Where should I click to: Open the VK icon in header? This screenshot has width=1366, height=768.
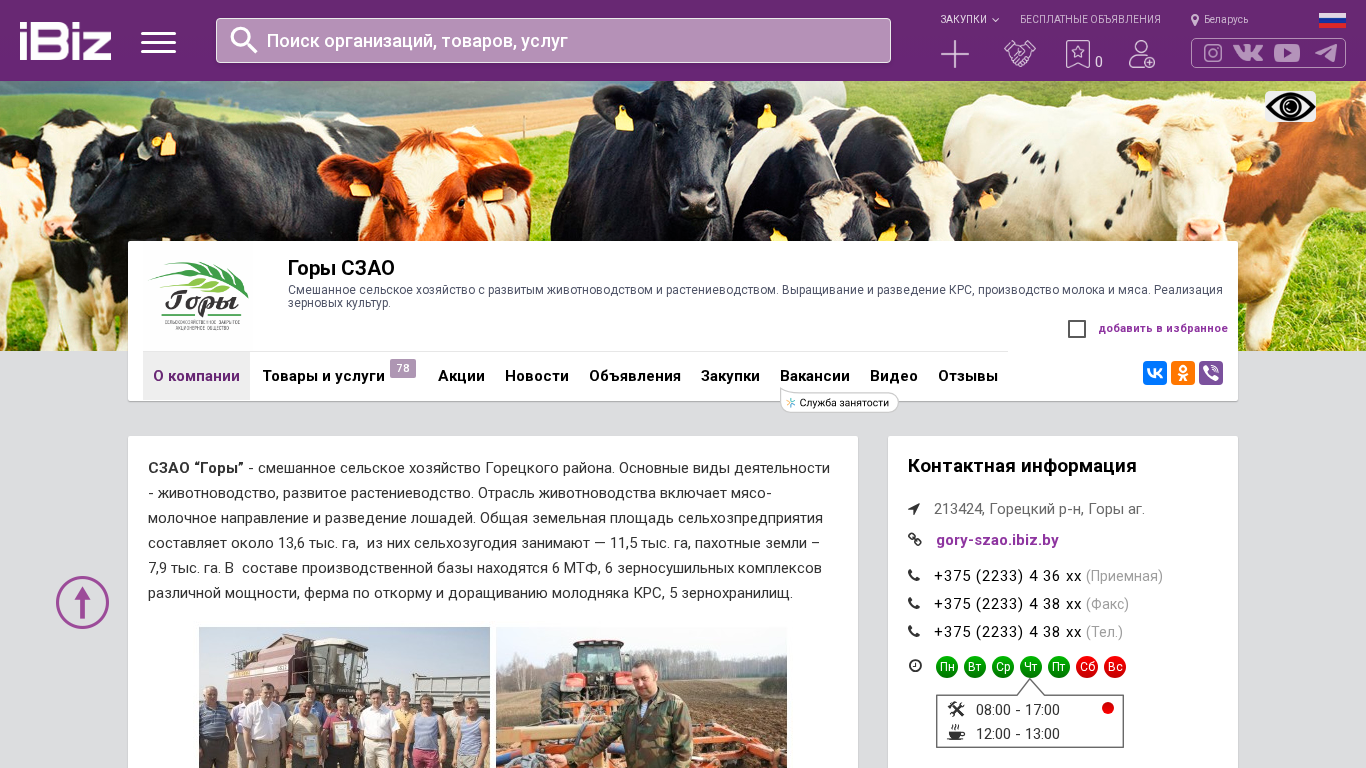pyautogui.click(x=1248, y=53)
